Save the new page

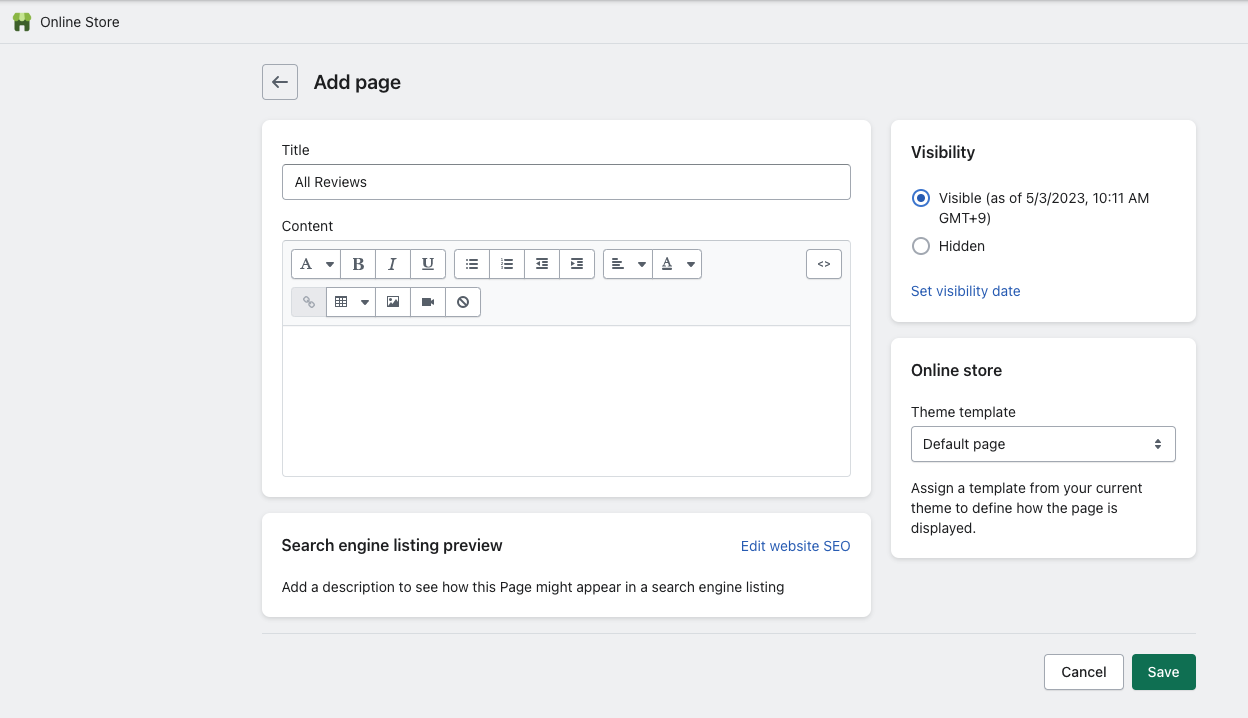tap(1163, 672)
